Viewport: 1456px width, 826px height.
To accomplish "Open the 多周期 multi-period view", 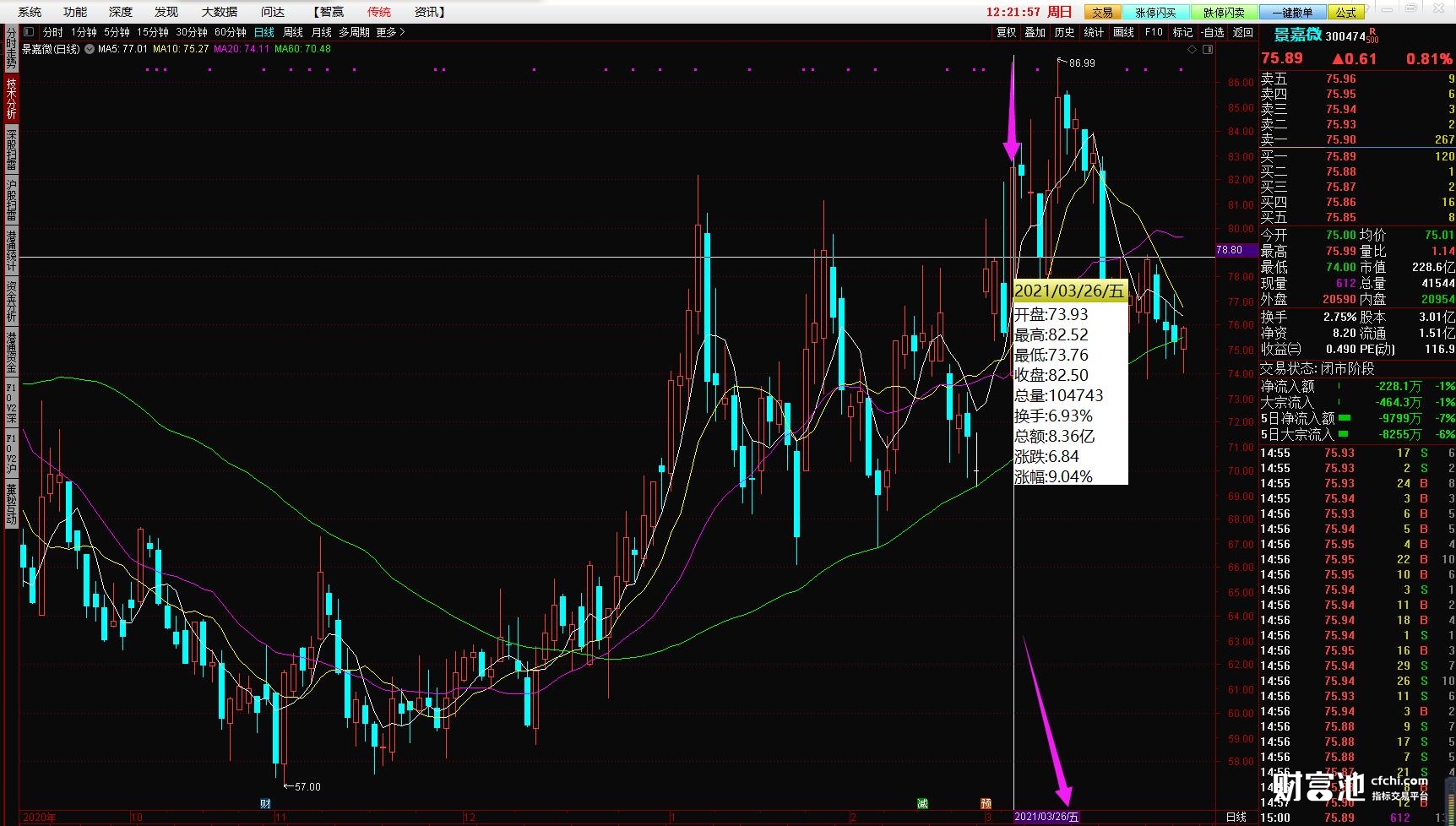I will [x=354, y=32].
